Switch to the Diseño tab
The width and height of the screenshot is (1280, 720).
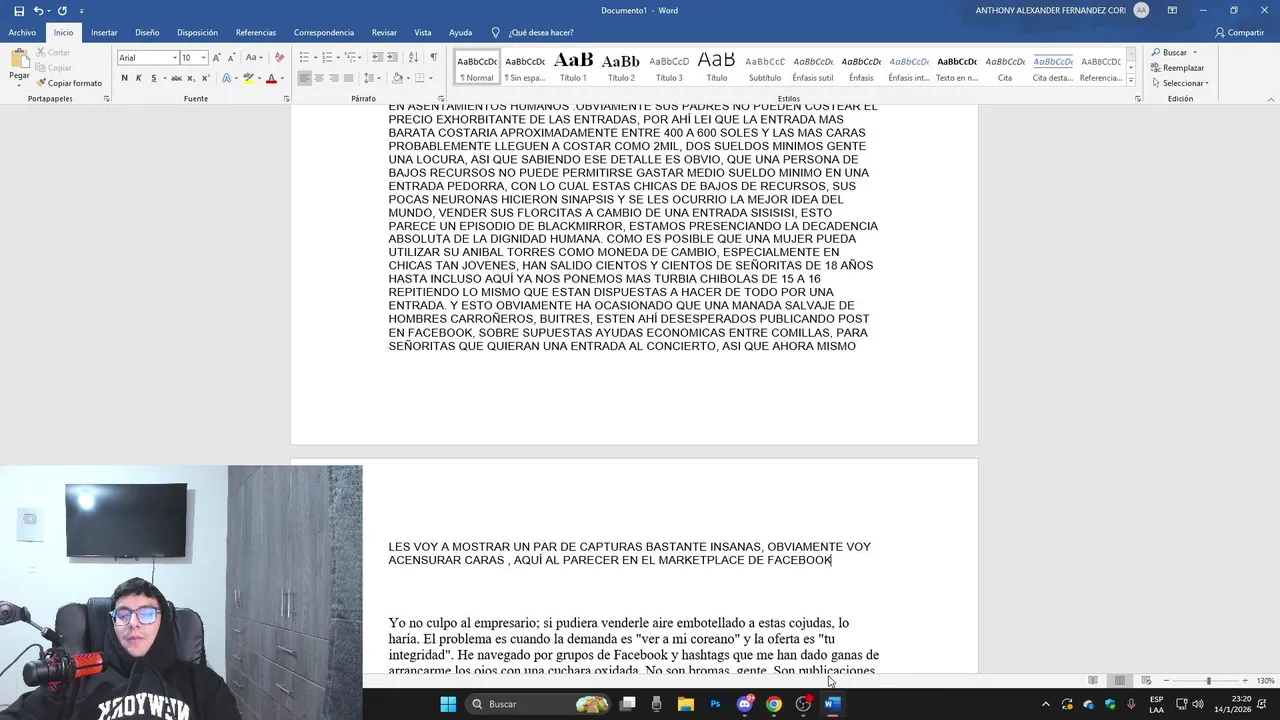click(x=147, y=32)
